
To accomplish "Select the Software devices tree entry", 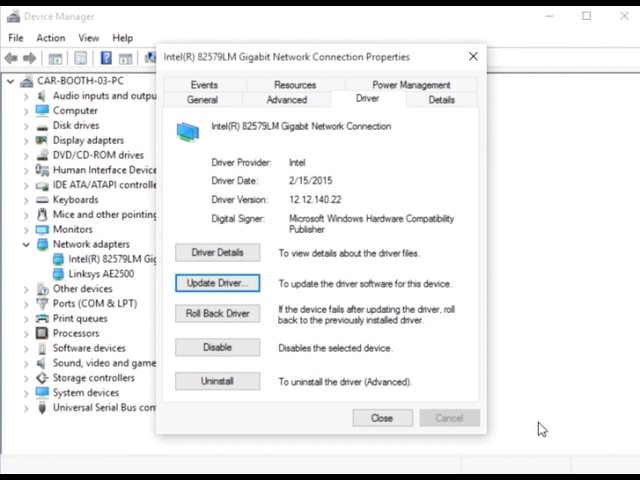I will (89, 348).
